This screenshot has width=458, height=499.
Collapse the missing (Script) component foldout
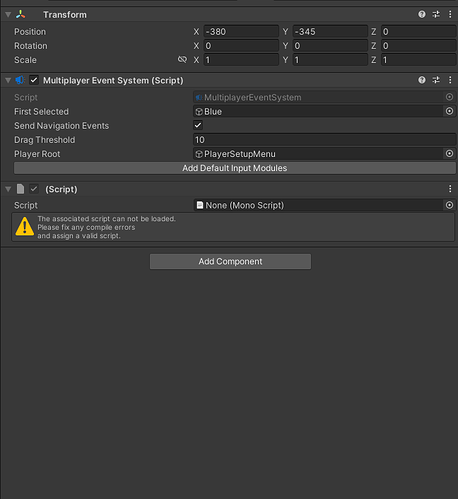coord(8,189)
